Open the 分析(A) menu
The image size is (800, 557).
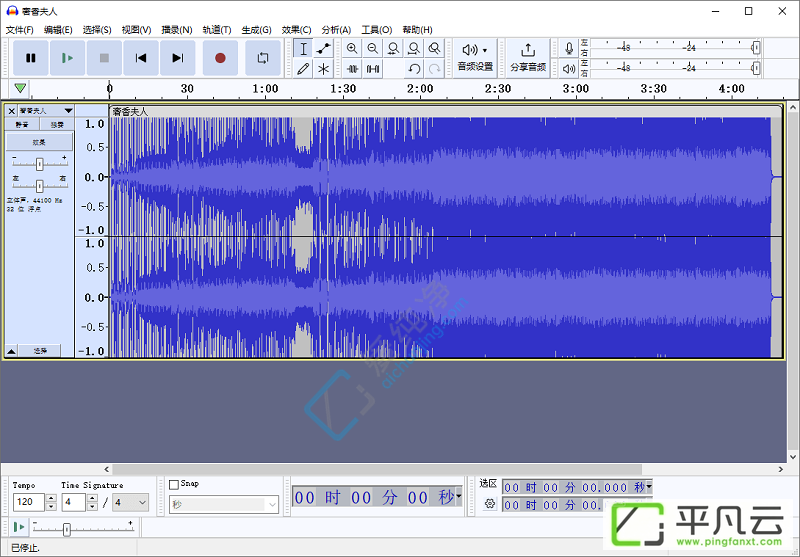pos(336,30)
